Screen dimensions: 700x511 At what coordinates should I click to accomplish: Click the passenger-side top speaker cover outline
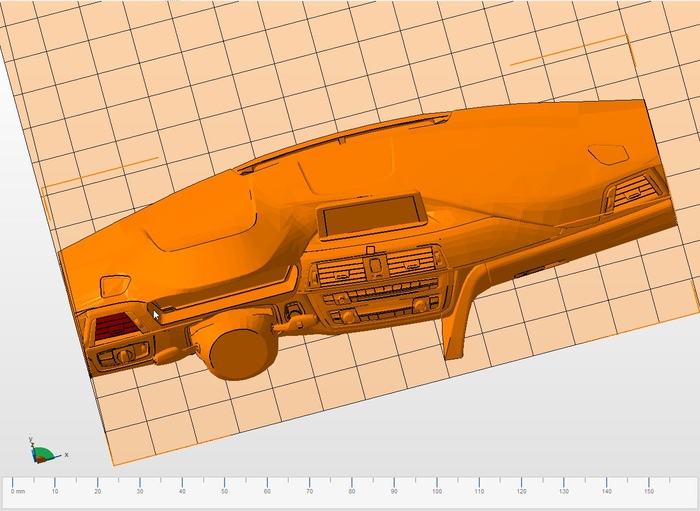(x=608, y=154)
